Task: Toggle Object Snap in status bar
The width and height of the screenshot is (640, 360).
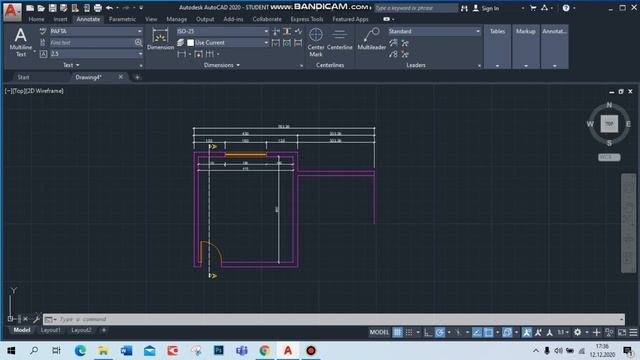Action: click(488, 333)
